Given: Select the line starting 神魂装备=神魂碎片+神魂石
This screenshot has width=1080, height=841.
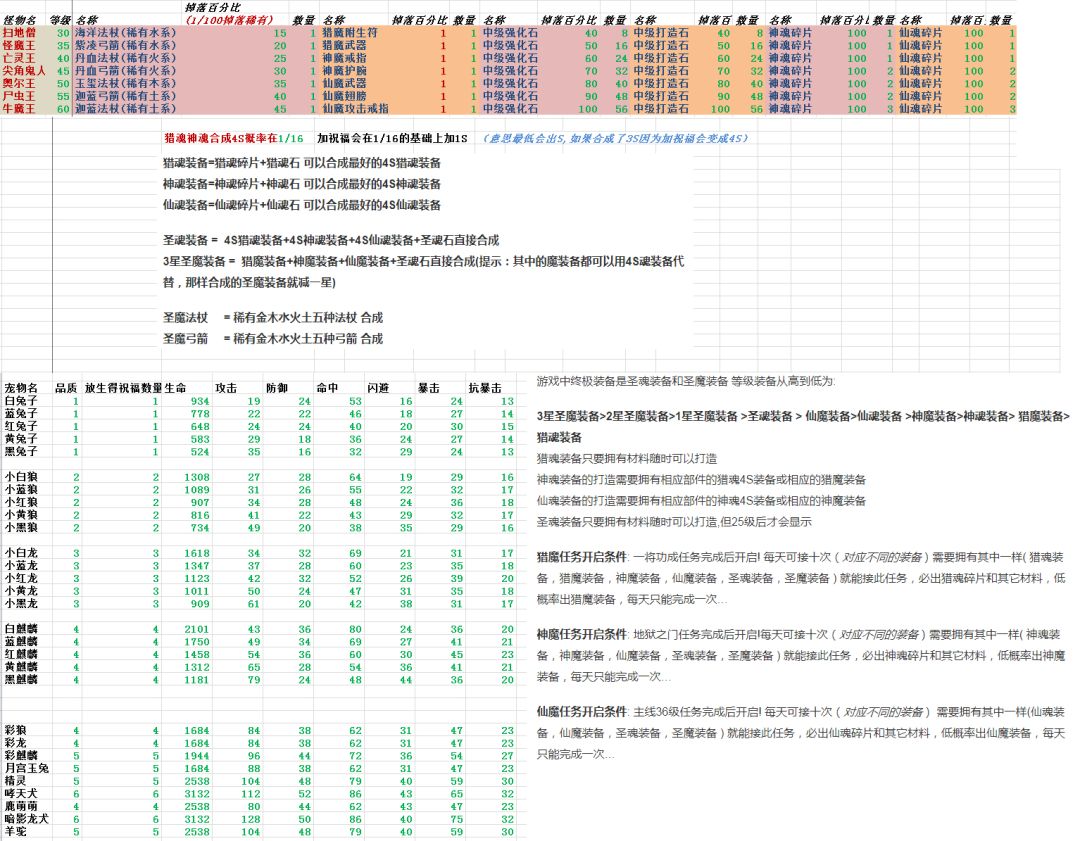Looking at the screenshot, I should pyautogui.click(x=302, y=185).
